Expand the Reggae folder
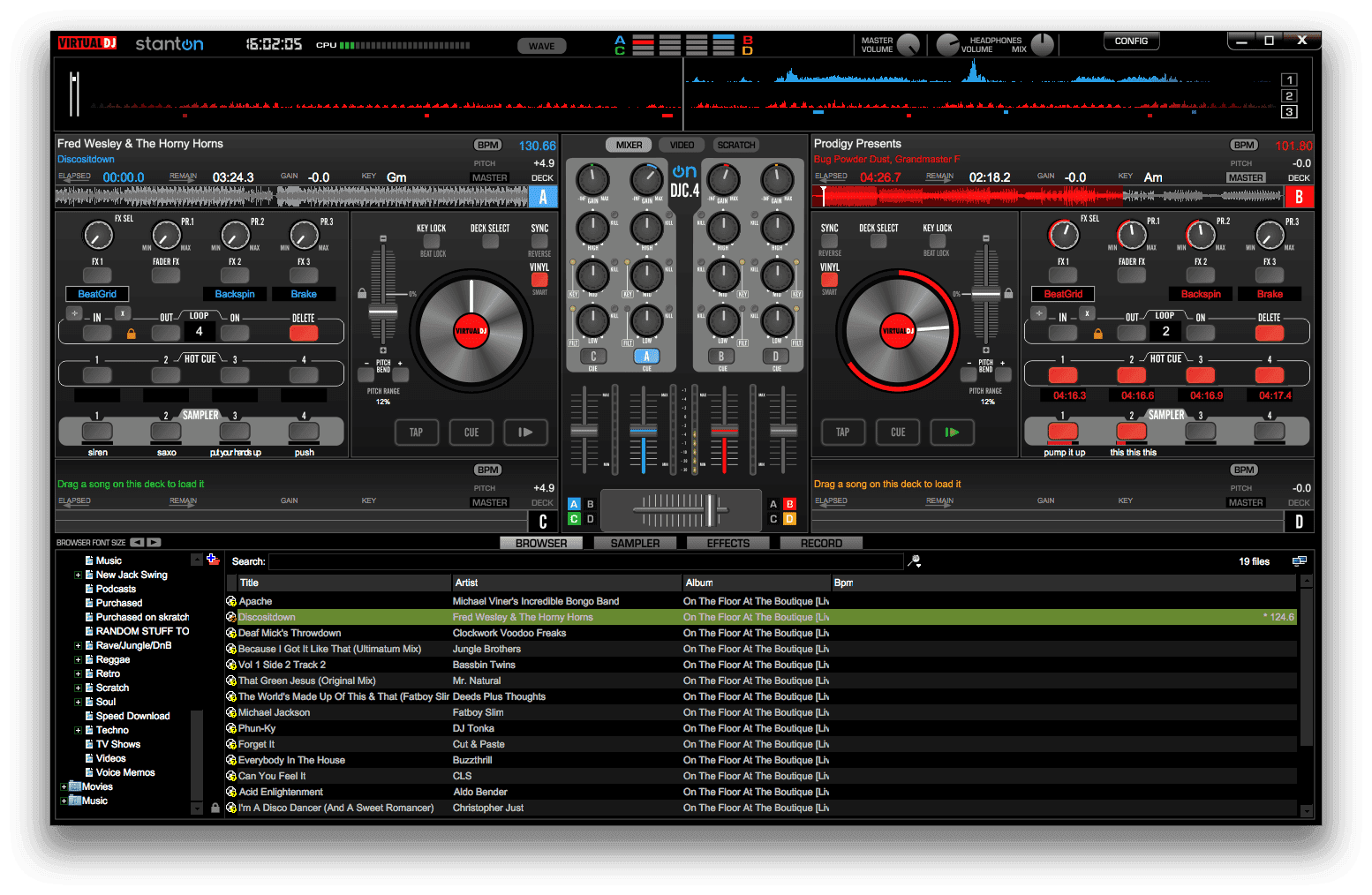 [78, 659]
